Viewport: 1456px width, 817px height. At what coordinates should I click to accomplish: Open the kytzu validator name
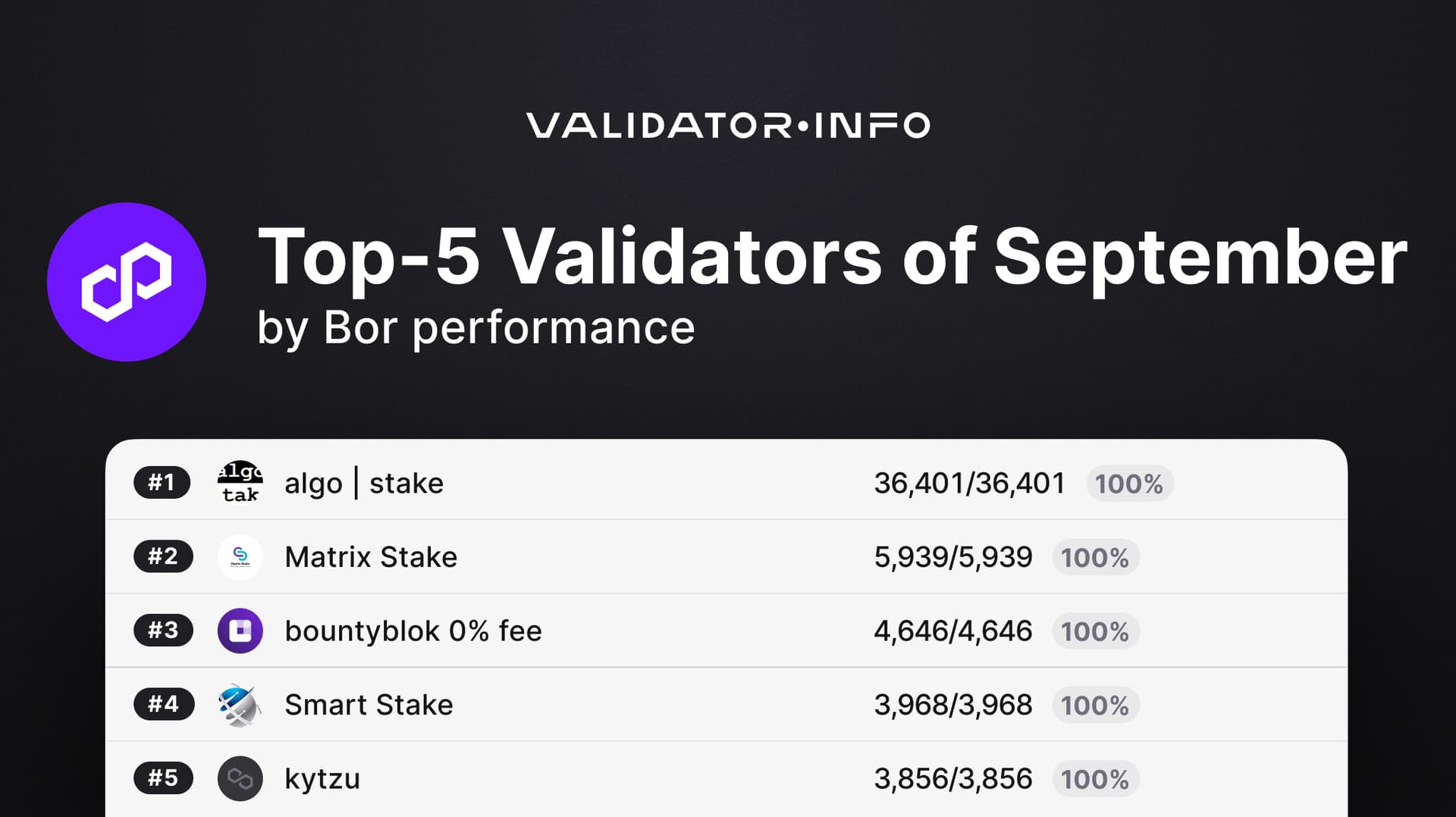(322, 779)
